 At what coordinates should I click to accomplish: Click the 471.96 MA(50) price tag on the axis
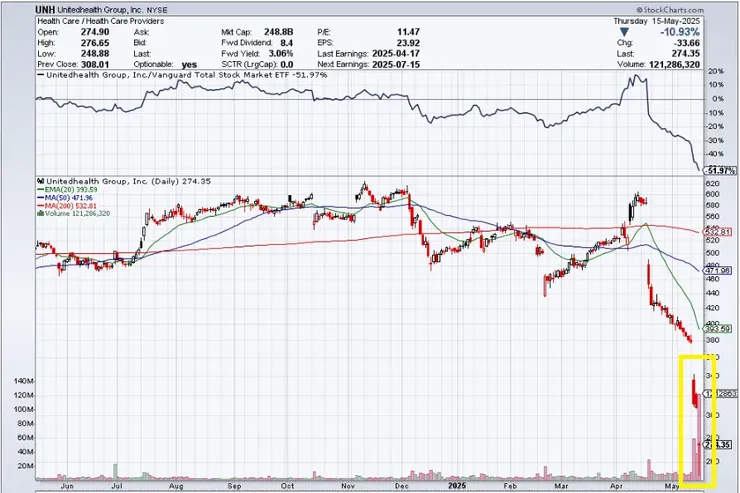click(x=717, y=271)
